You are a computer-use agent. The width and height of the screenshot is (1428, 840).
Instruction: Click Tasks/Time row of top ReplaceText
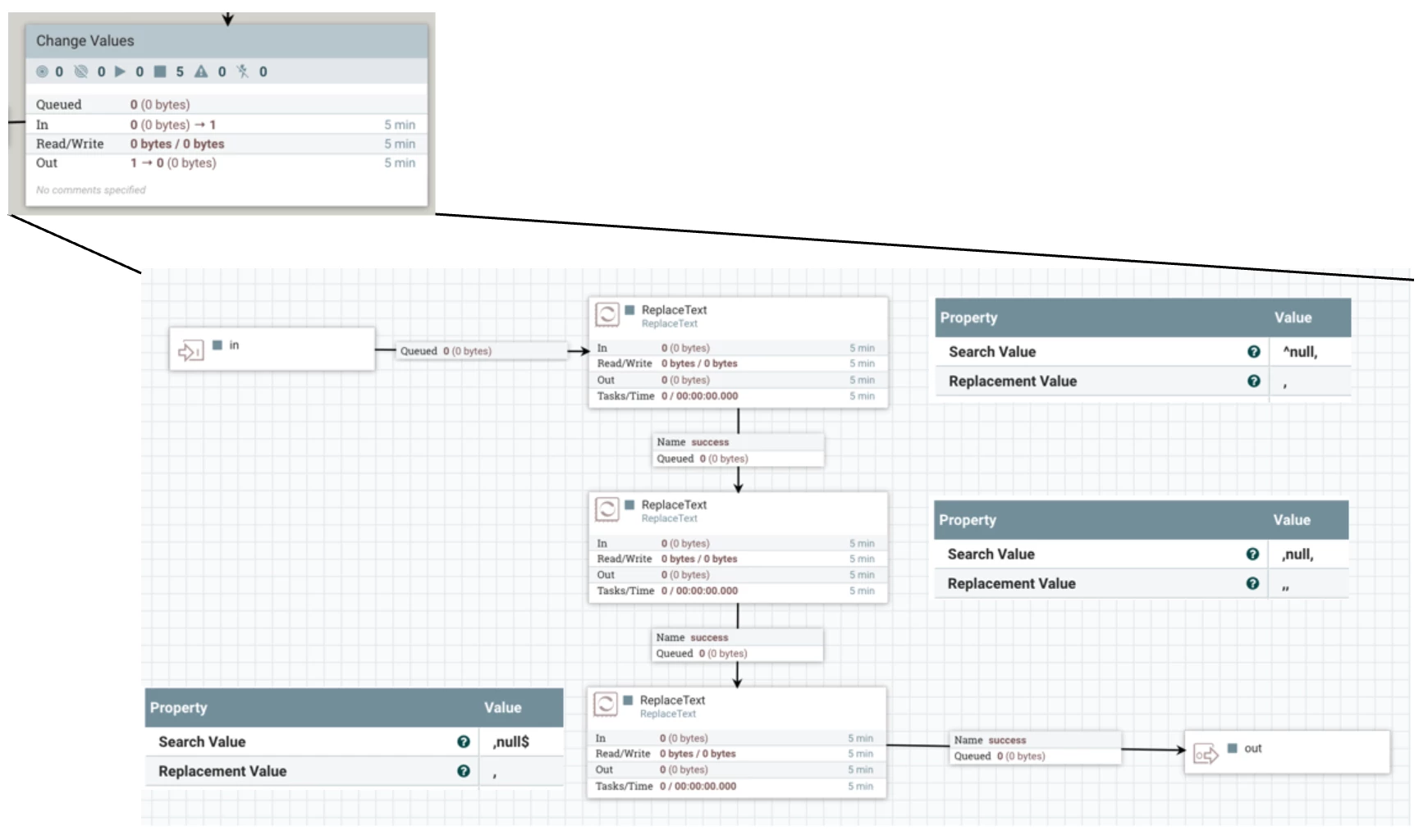pos(738,396)
